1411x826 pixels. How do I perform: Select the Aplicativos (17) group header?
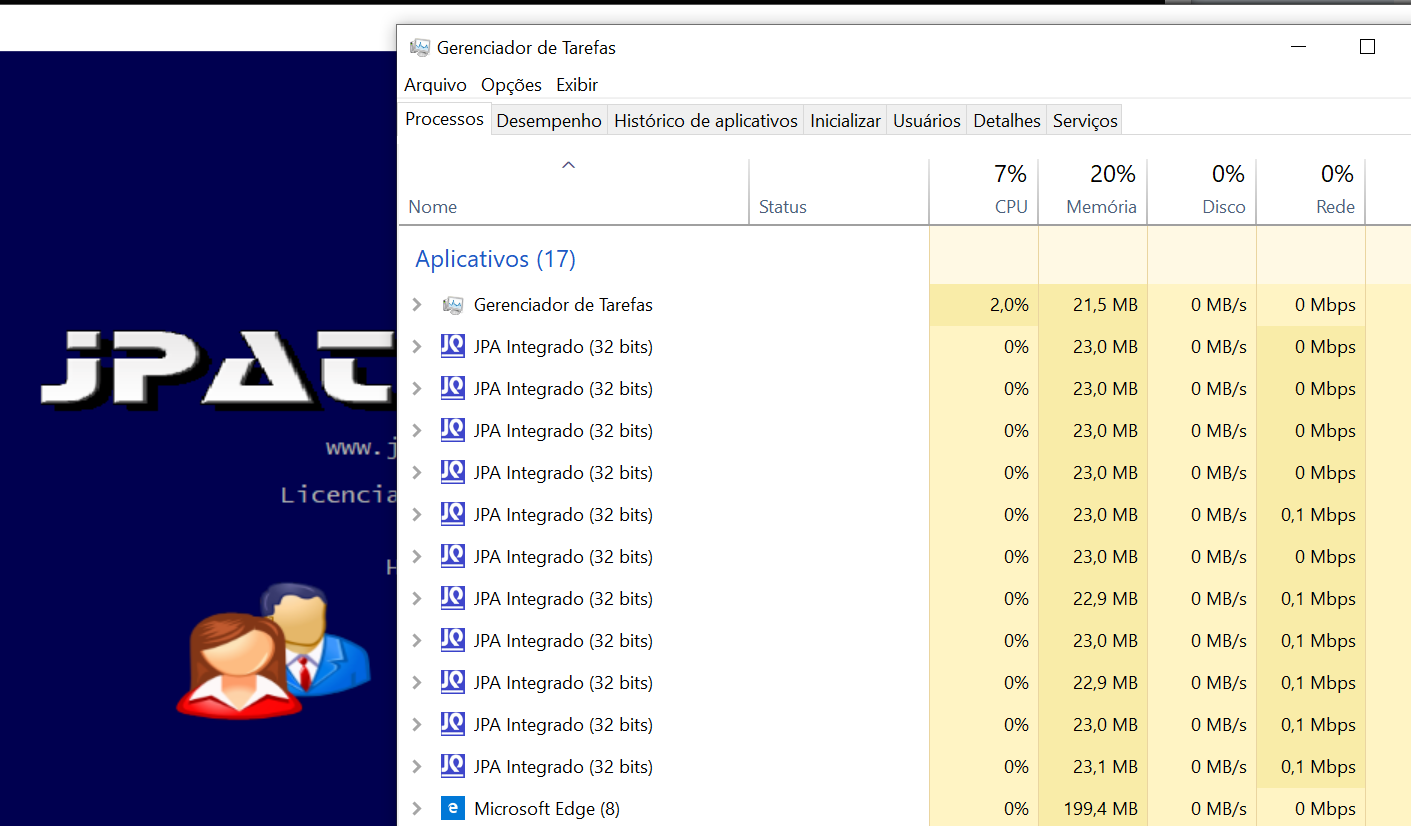[495, 259]
